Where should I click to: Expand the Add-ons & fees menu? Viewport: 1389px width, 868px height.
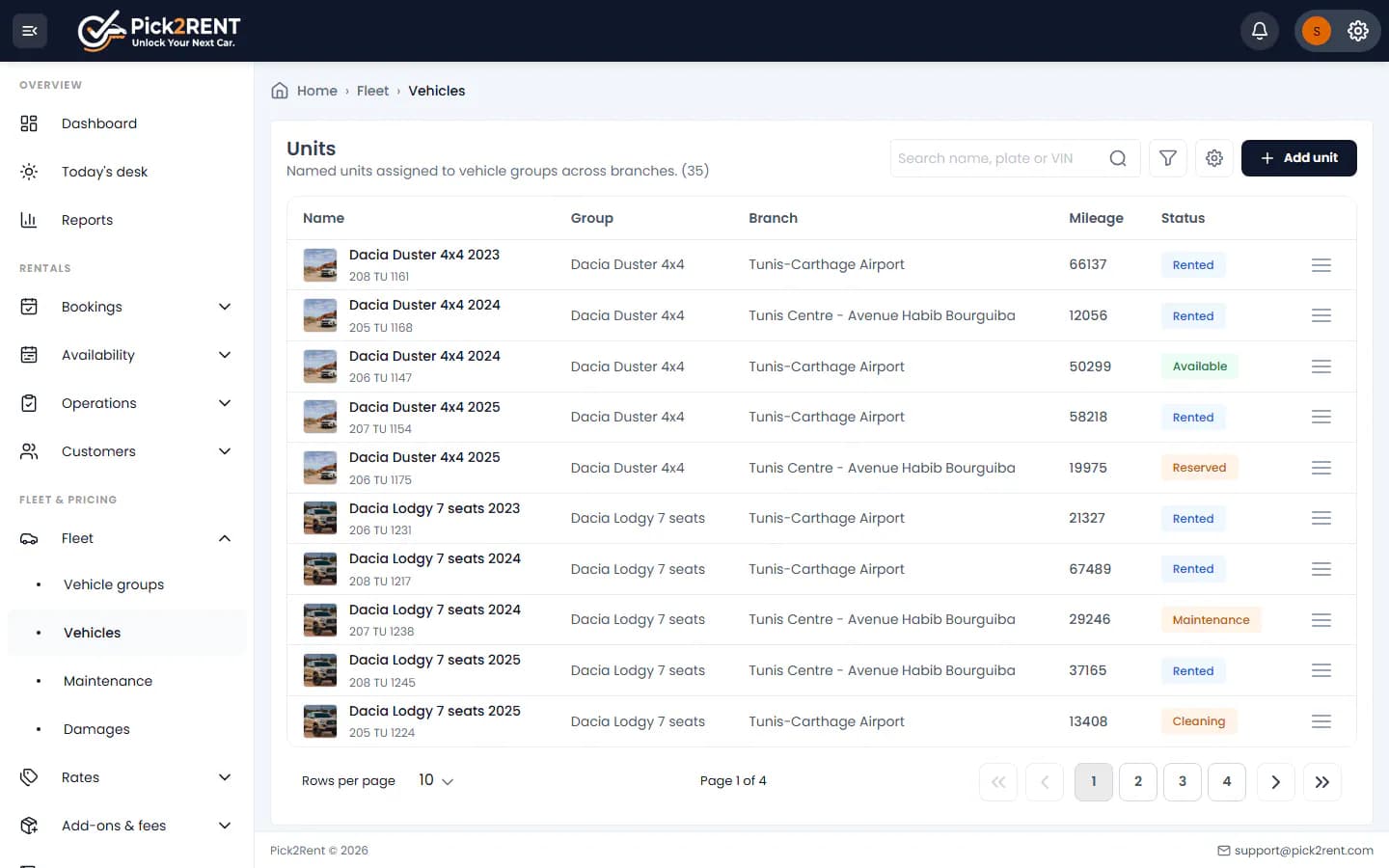click(126, 826)
